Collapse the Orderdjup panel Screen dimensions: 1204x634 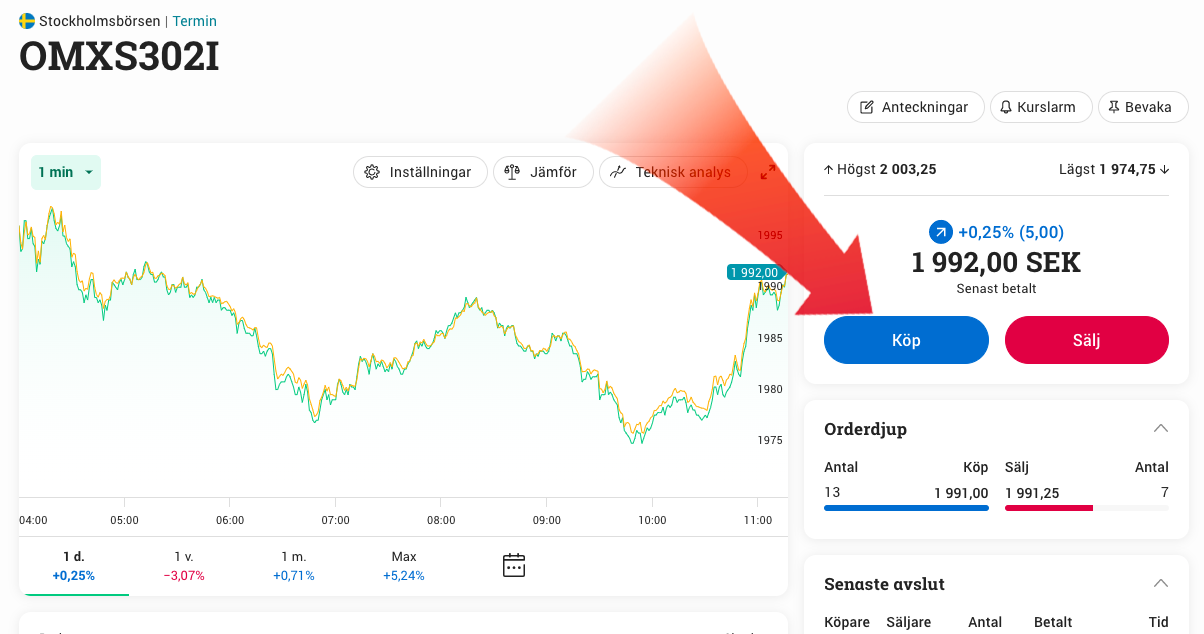click(x=1160, y=428)
